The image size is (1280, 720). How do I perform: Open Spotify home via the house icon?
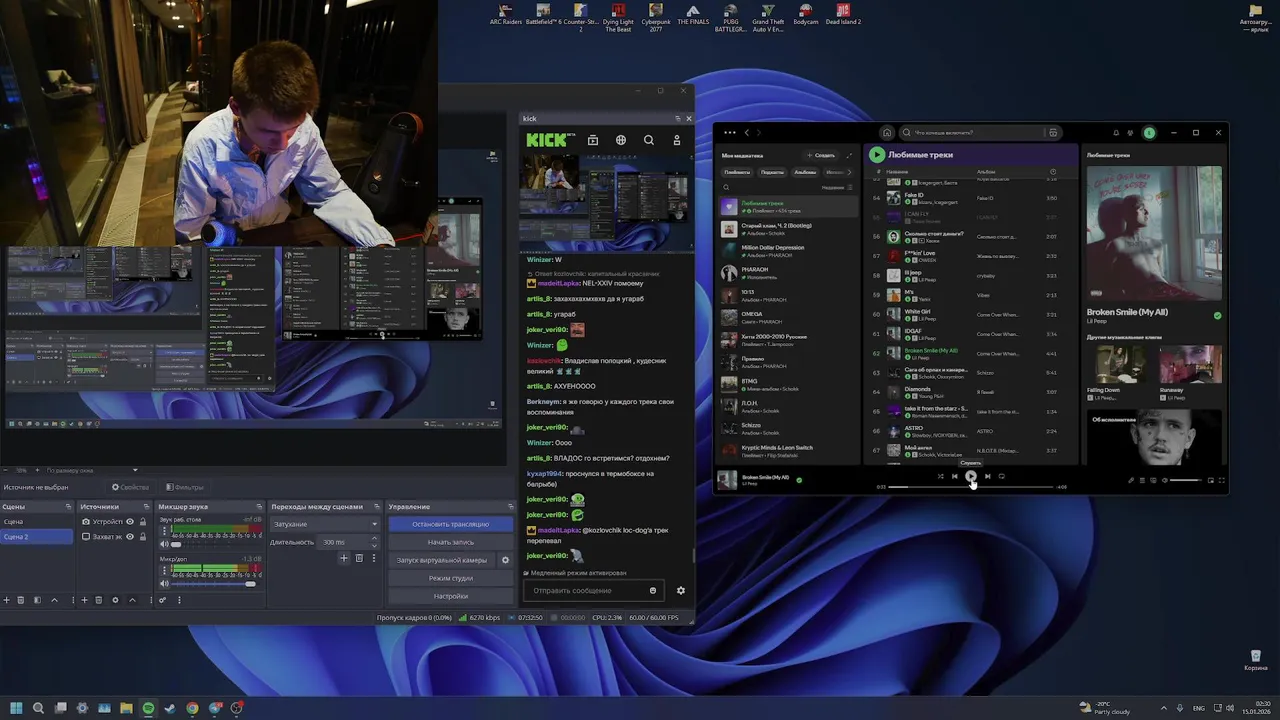[886, 132]
